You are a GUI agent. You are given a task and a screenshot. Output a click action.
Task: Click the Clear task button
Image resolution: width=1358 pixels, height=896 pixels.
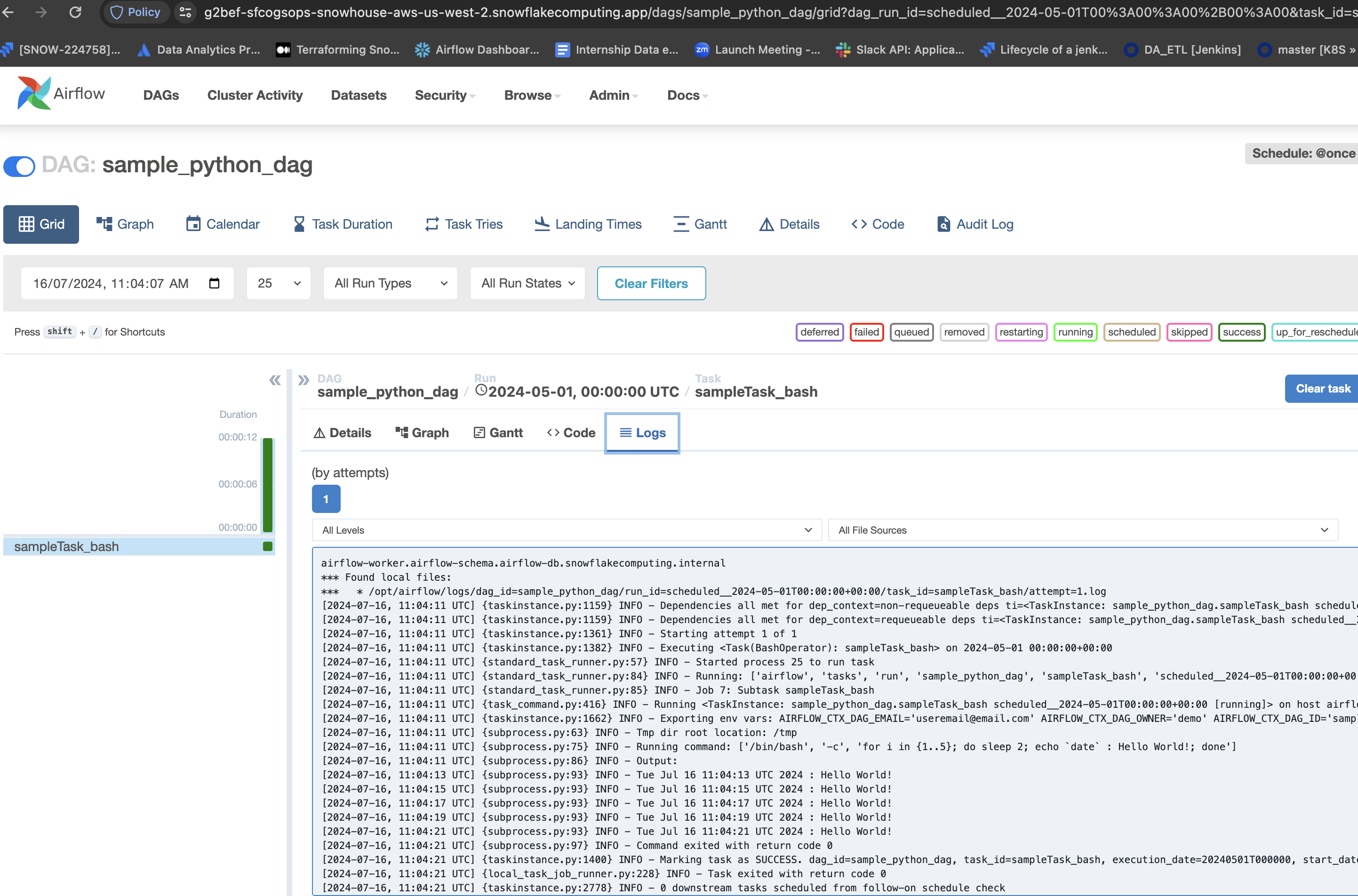pyautogui.click(x=1322, y=389)
